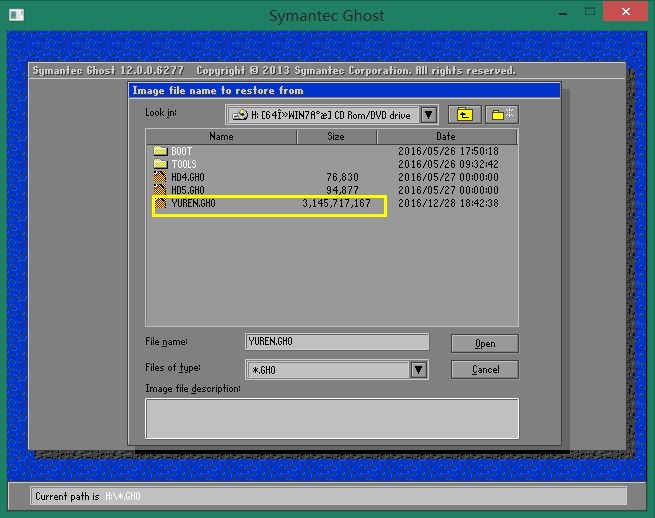Maximize the Symantec Ghost window
Image resolution: width=655 pixels, height=518 pixels.
click(x=590, y=12)
